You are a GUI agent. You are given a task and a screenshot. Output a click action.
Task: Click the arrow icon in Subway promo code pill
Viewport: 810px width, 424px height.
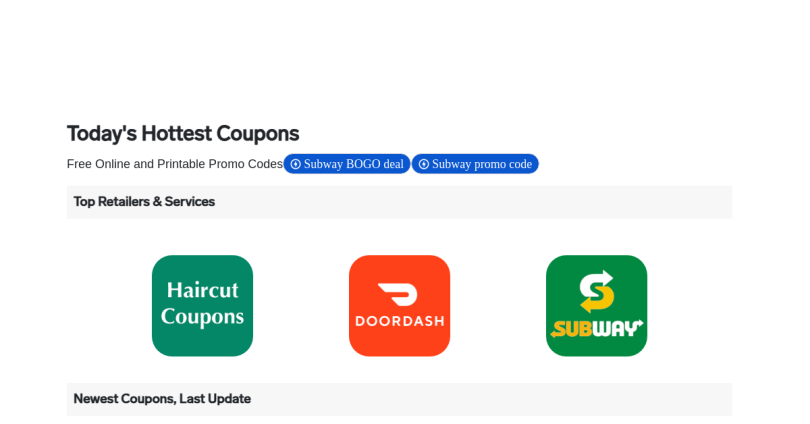tap(424, 164)
